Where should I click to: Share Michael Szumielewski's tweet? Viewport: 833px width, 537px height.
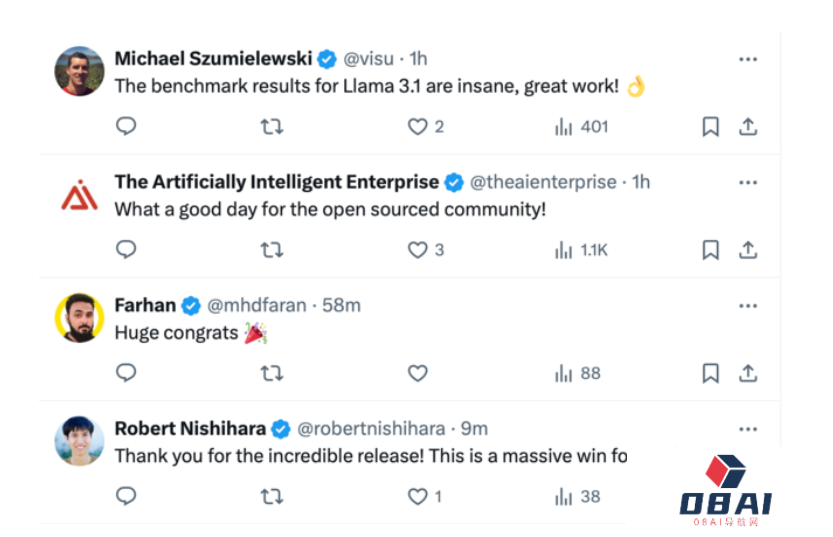click(x=747, y=127)
